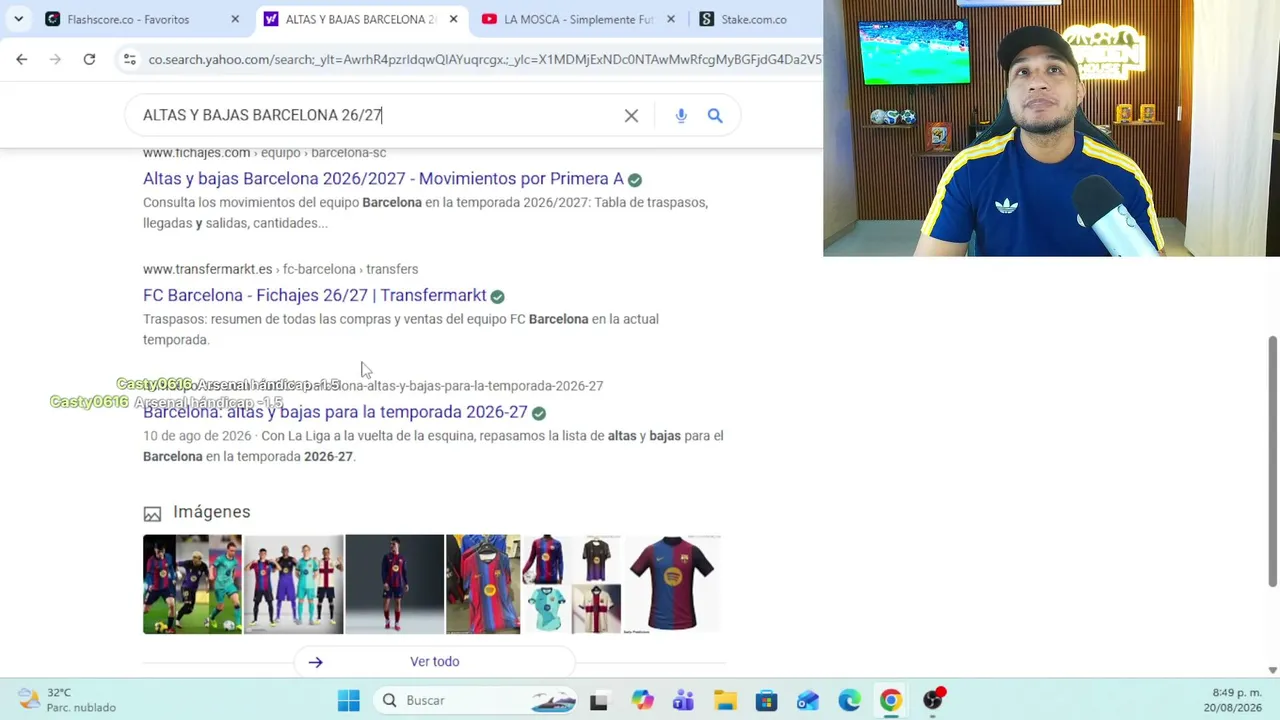The width and height of the screenshot is (1280, 720).
Task: Open the Imágenes section heading
Action: coord(211,512)
